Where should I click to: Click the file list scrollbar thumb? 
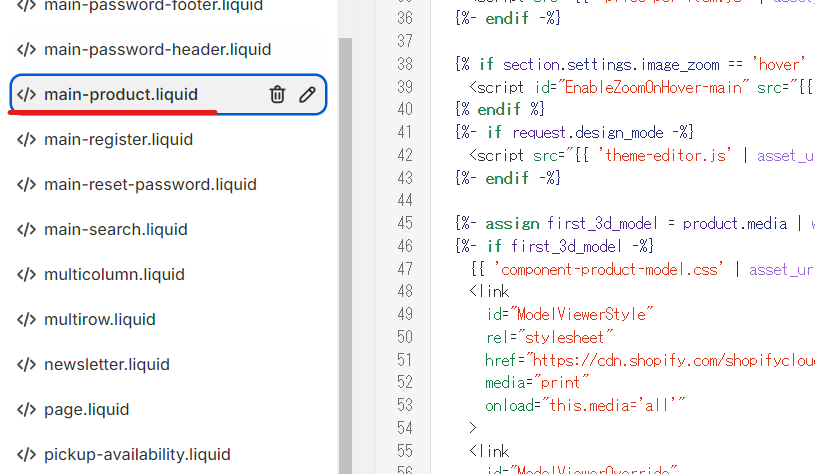(x=345, y=256)
